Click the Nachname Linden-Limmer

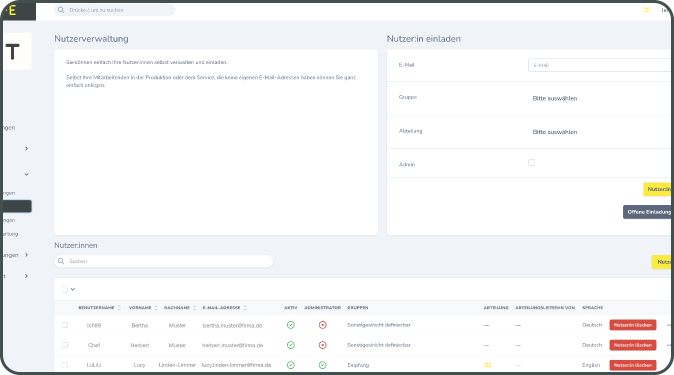click(177, 365)
